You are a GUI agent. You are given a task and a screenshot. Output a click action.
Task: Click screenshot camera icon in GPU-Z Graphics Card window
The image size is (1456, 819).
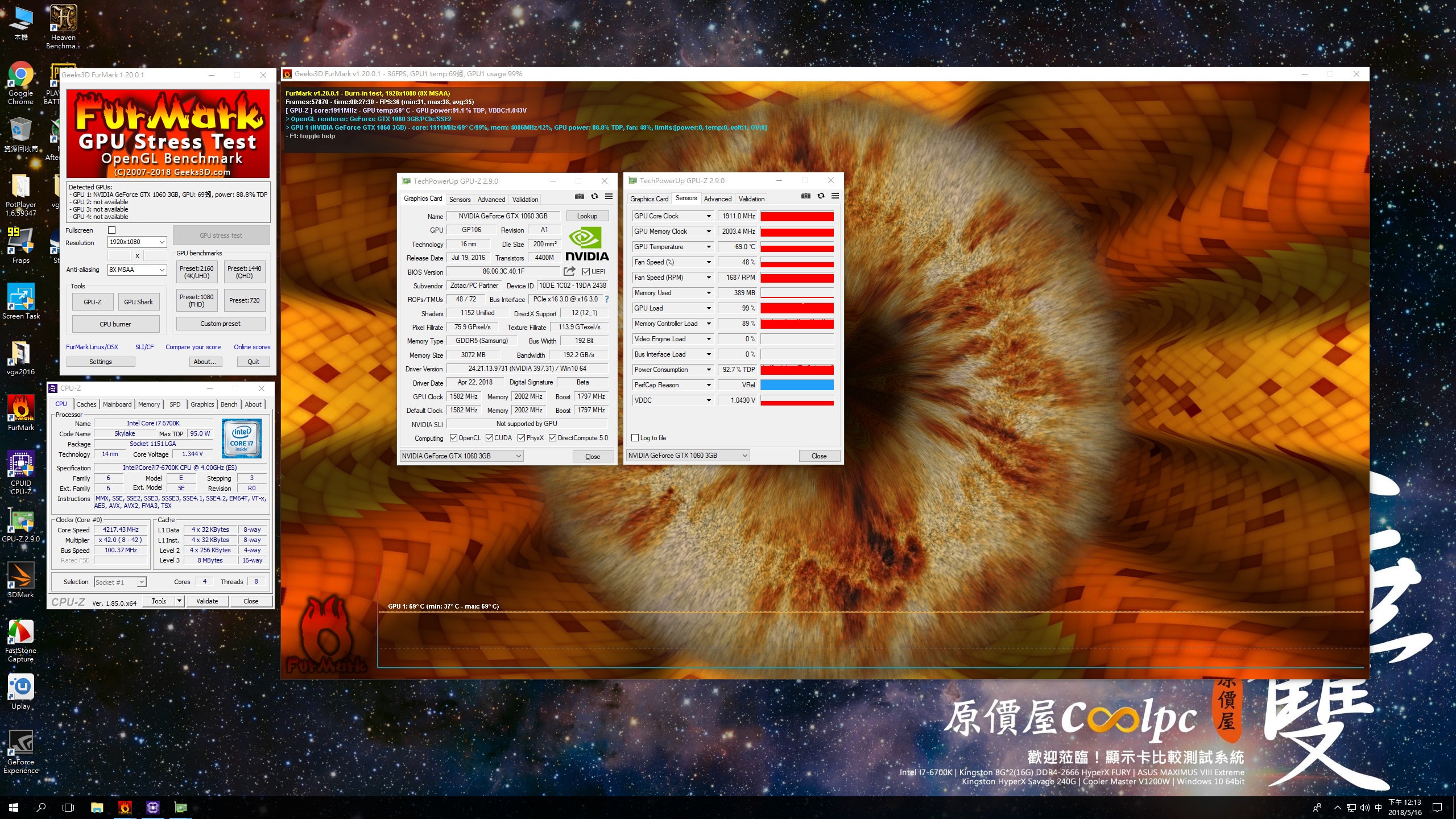click(x=579, y=196)
